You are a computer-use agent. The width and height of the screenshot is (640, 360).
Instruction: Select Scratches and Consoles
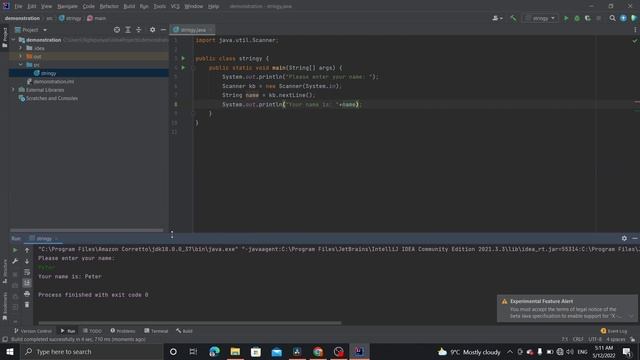click(48, 98)
